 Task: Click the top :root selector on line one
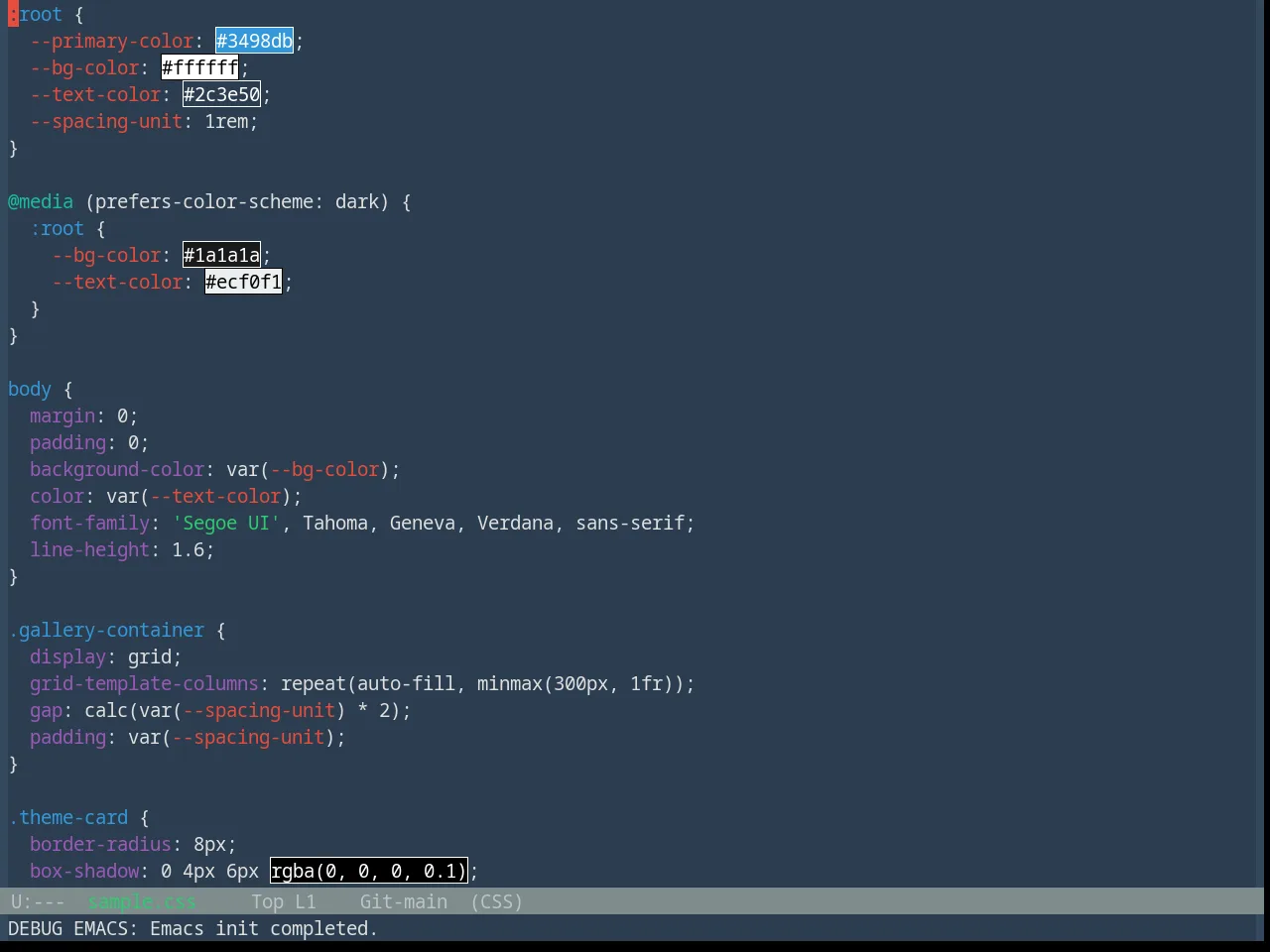(x=36, y=14)
